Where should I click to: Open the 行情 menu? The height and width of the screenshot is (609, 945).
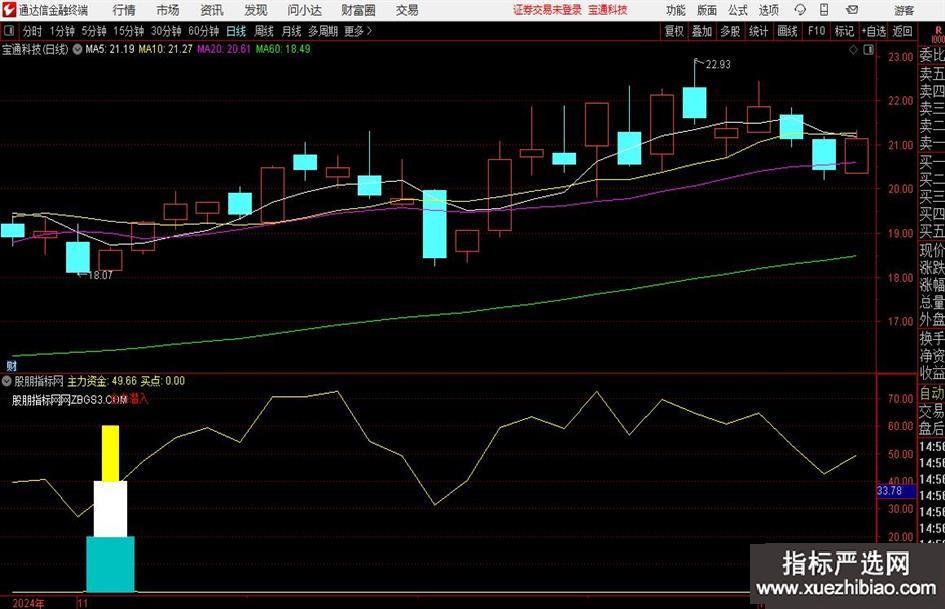pos(124,10)
